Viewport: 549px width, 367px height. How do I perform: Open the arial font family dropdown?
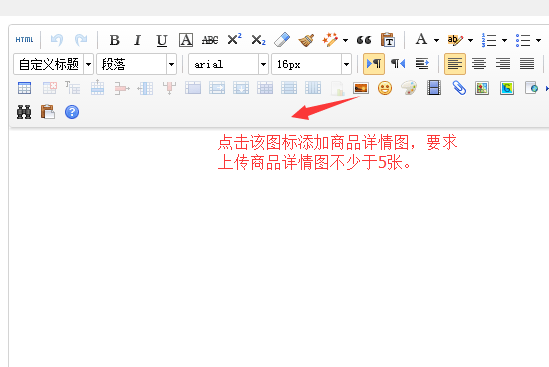coord(263,64)
